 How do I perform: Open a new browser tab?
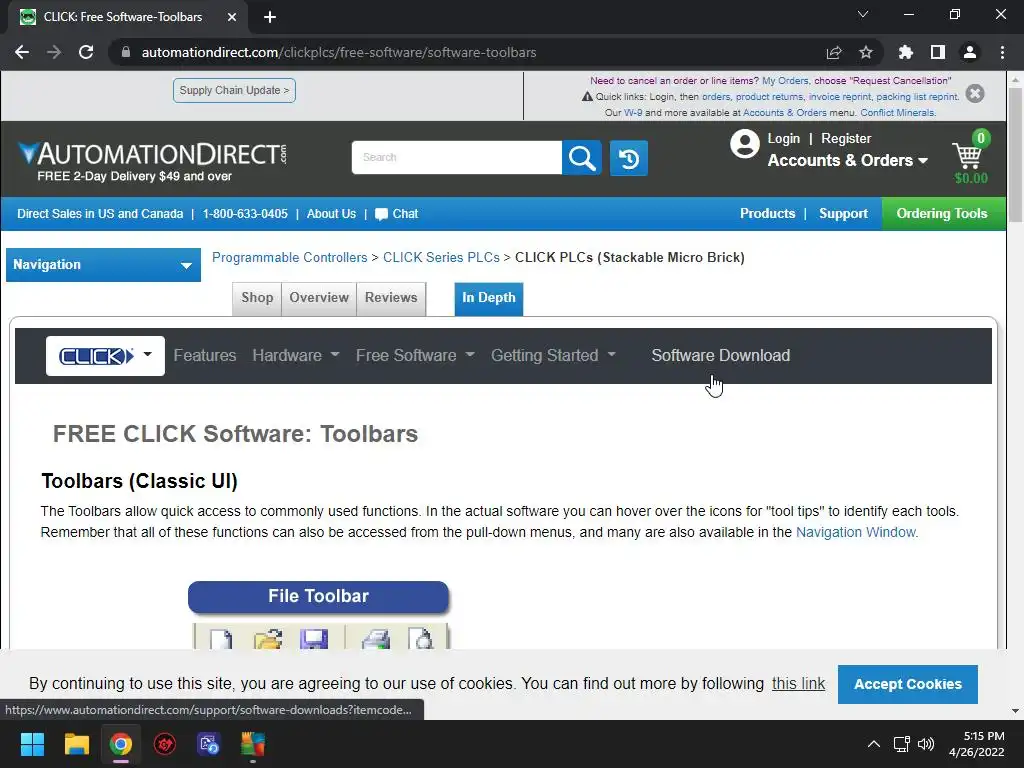[270, 17]
